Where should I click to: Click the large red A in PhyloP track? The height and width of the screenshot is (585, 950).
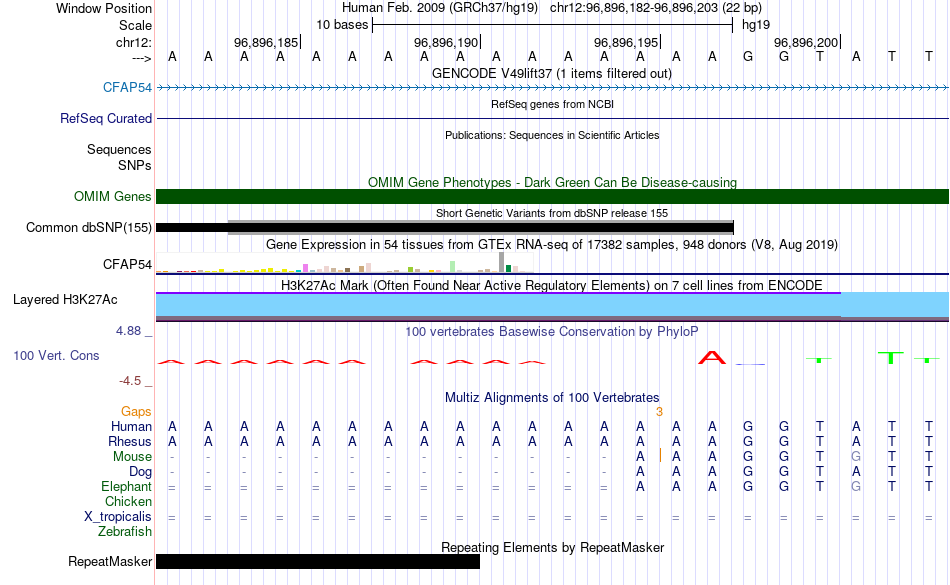pos(712,357)
